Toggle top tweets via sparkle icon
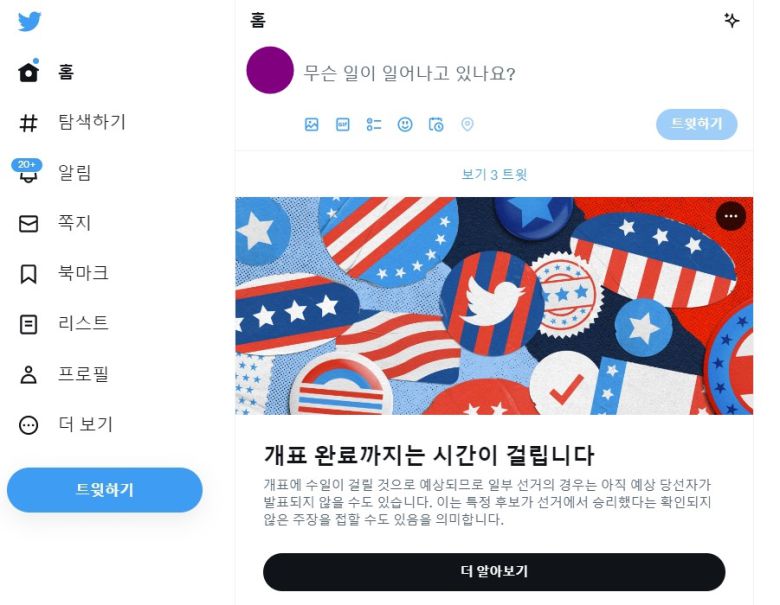 point(731,20)
